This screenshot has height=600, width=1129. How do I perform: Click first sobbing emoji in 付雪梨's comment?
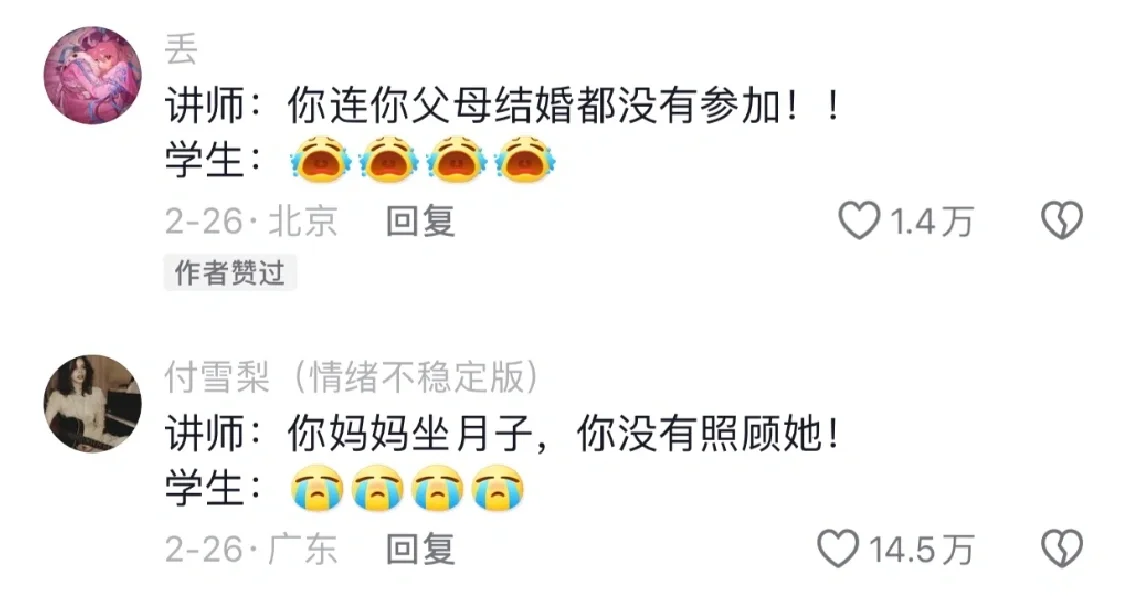317,488
